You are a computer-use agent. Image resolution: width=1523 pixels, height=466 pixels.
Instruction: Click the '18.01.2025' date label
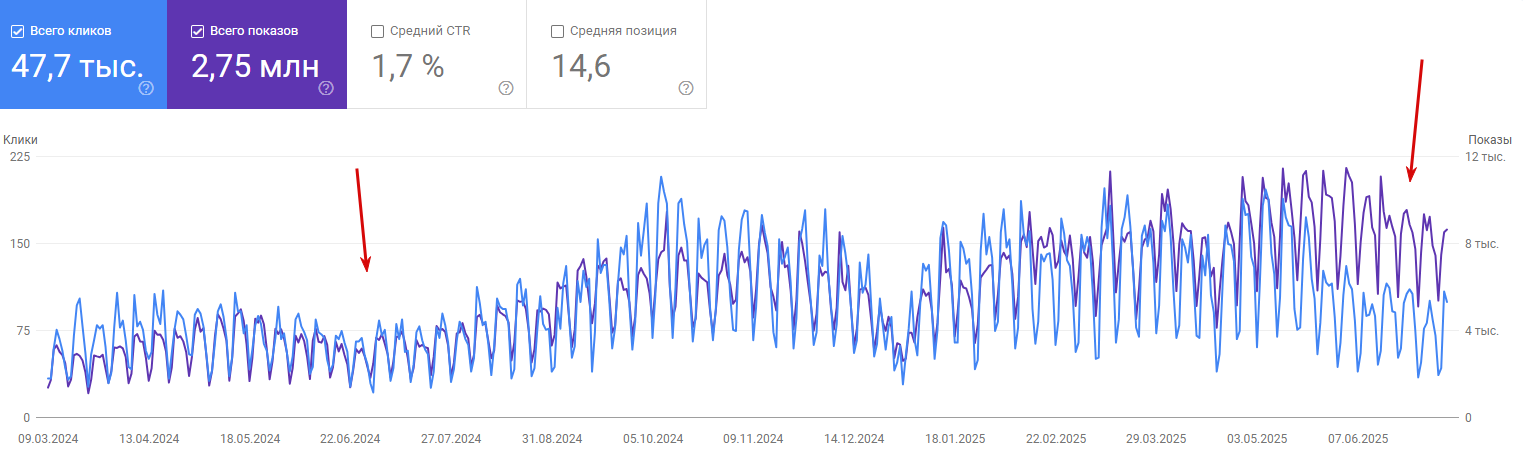(955, 439)
